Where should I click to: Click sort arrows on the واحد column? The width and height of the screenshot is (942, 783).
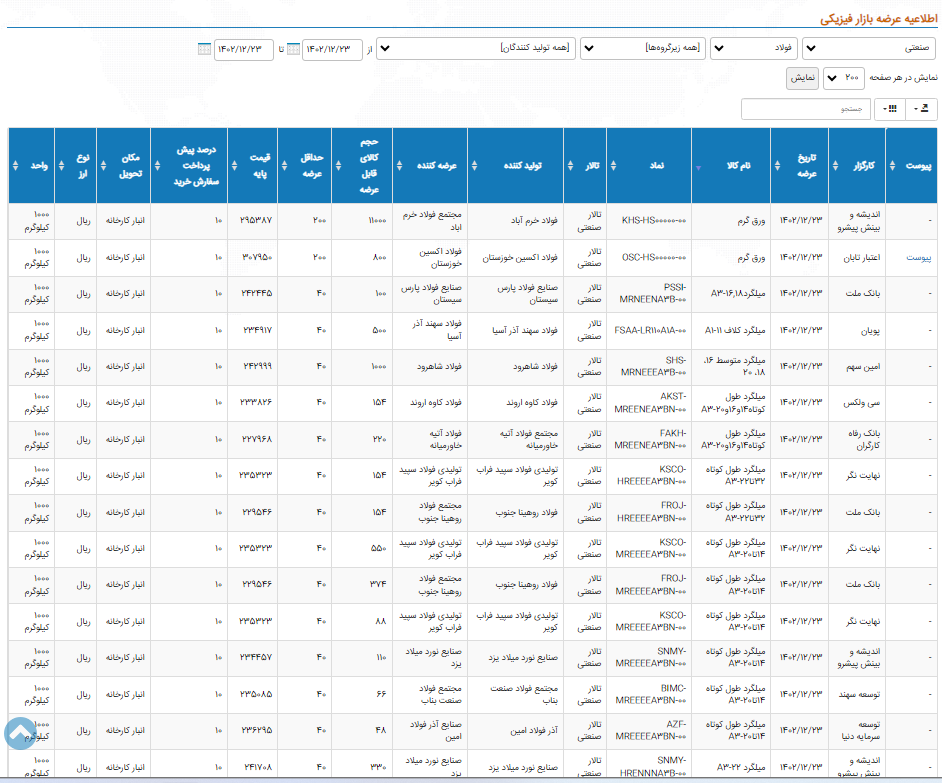click(16, 166)
